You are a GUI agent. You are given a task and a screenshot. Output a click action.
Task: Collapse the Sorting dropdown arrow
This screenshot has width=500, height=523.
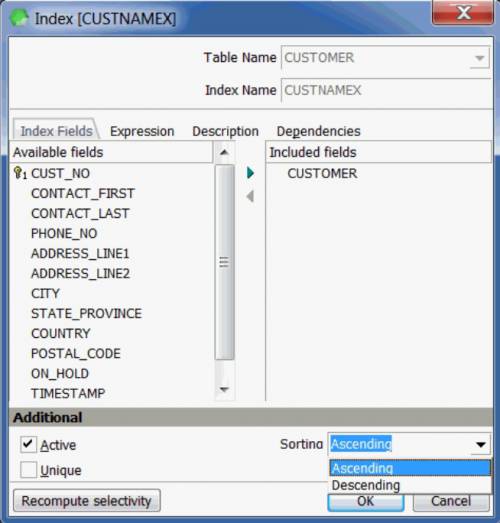click(x=481, y=444)
